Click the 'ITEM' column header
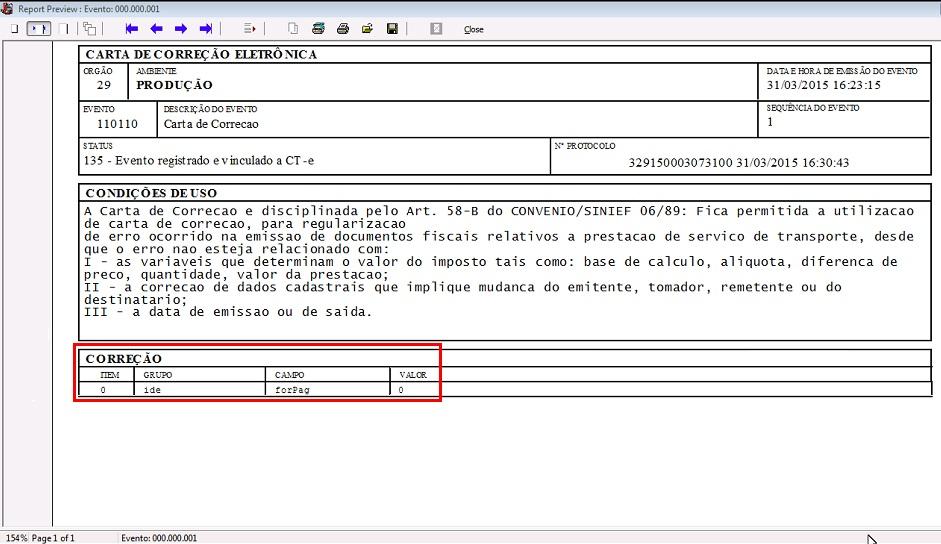Image resolution: width=941 pixels, height=544 pixels. (x=110, y=375)
